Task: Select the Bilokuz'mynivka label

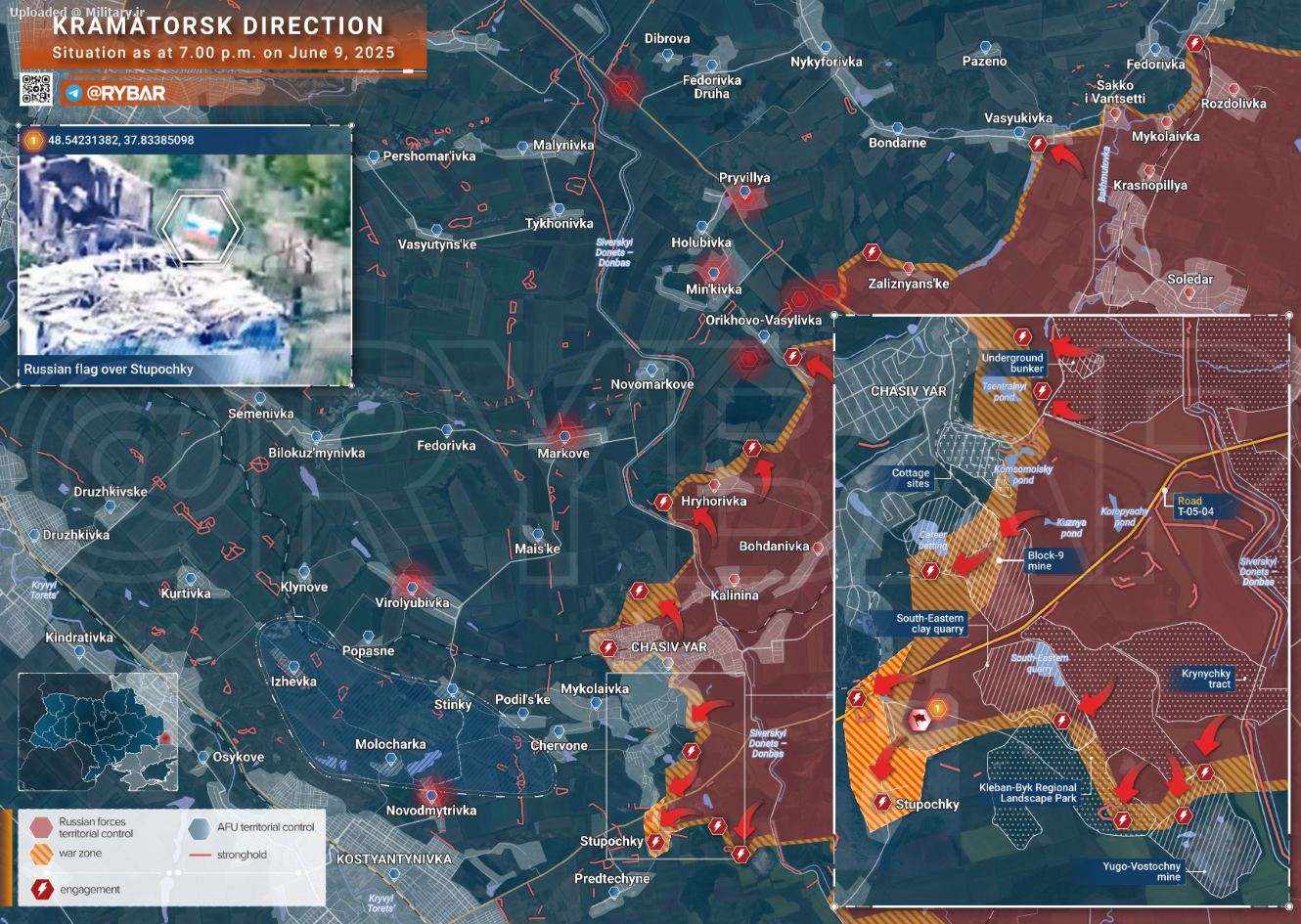Action: click(x=317, y=453)
